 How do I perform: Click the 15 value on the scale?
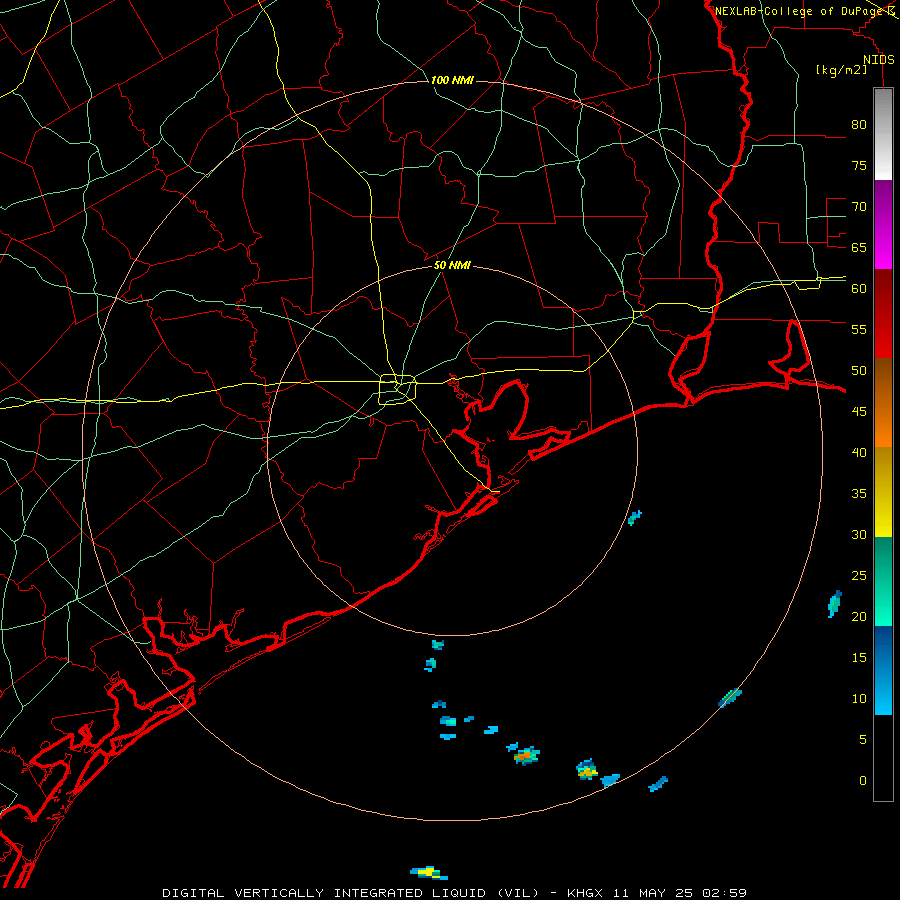pos(859,657)
